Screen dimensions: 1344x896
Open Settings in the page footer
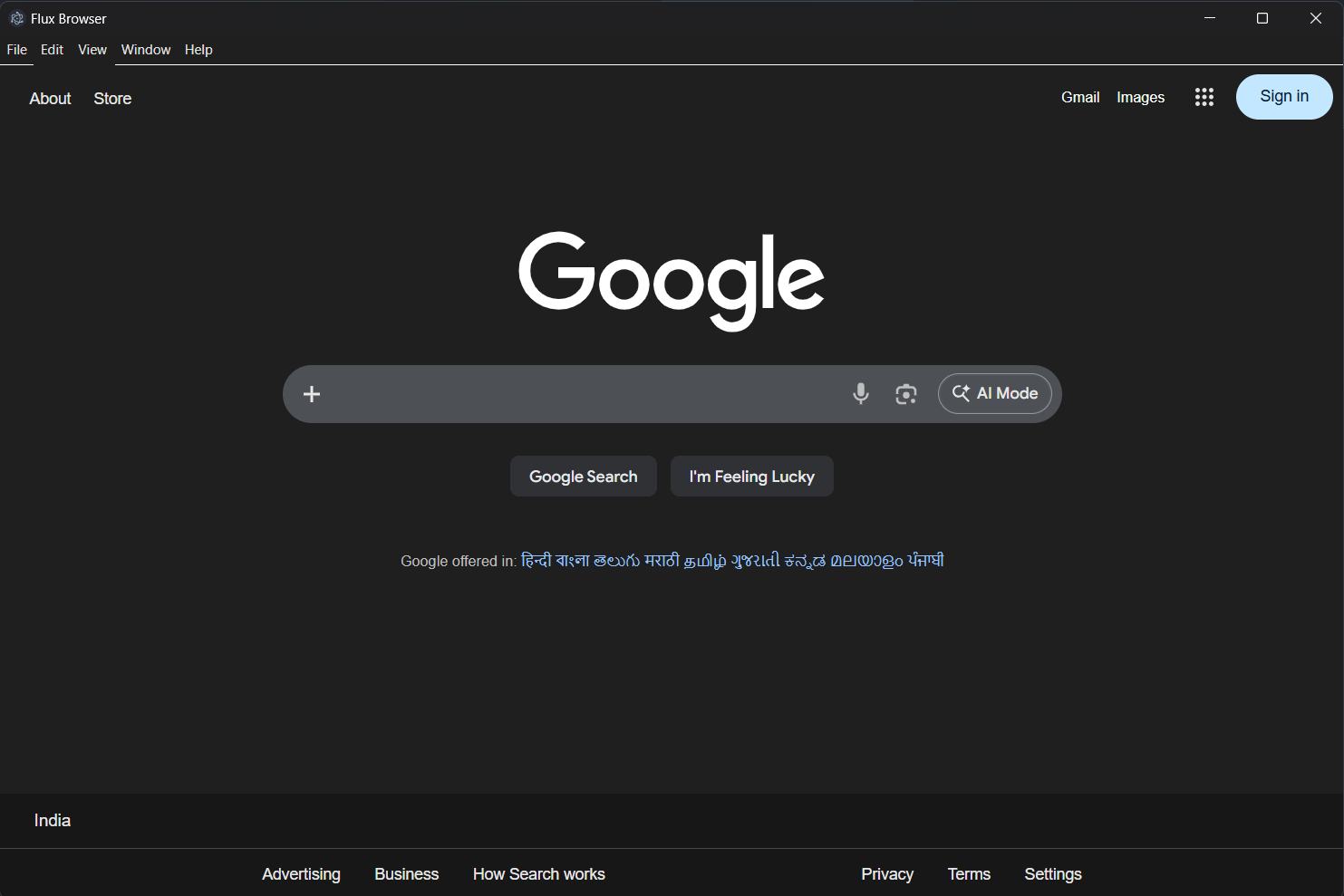coord(1052,874)
